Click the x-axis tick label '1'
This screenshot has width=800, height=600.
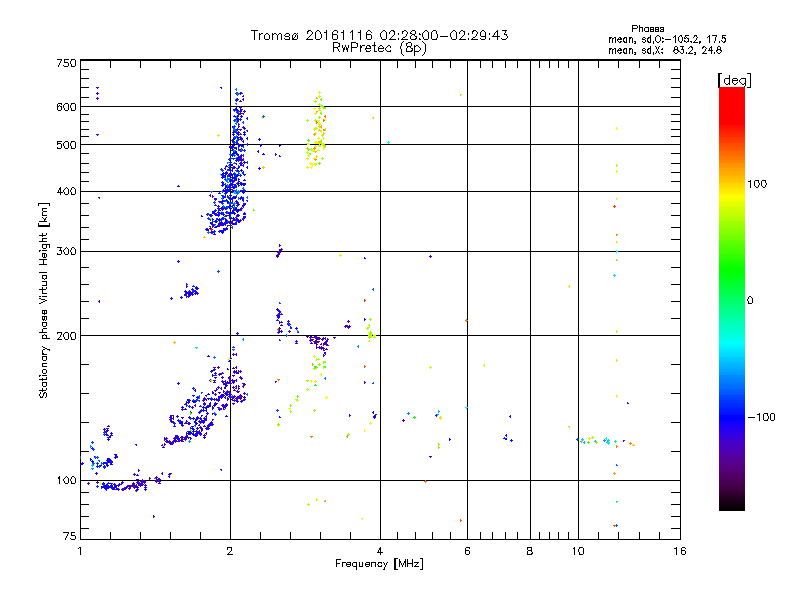80,551
